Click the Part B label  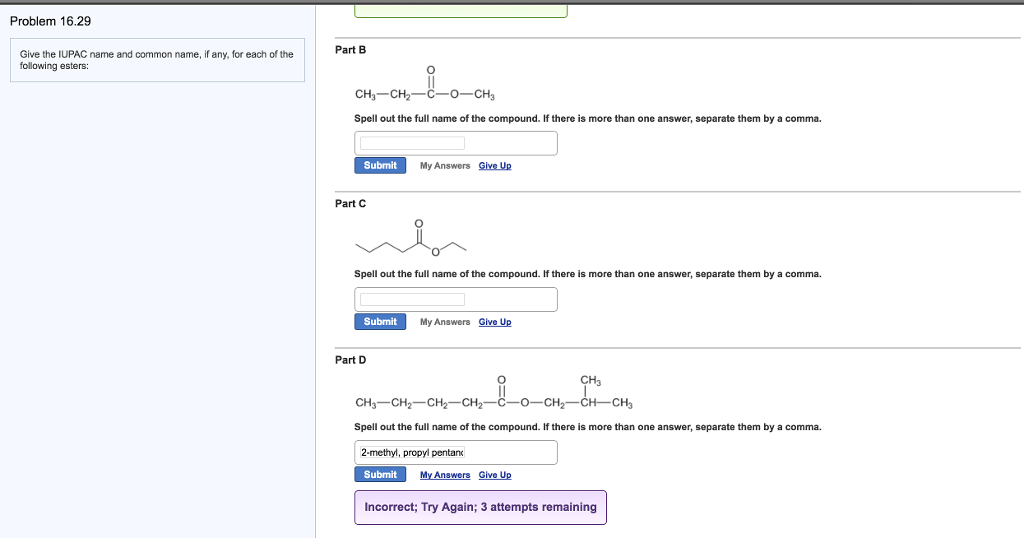coord(351,50)
